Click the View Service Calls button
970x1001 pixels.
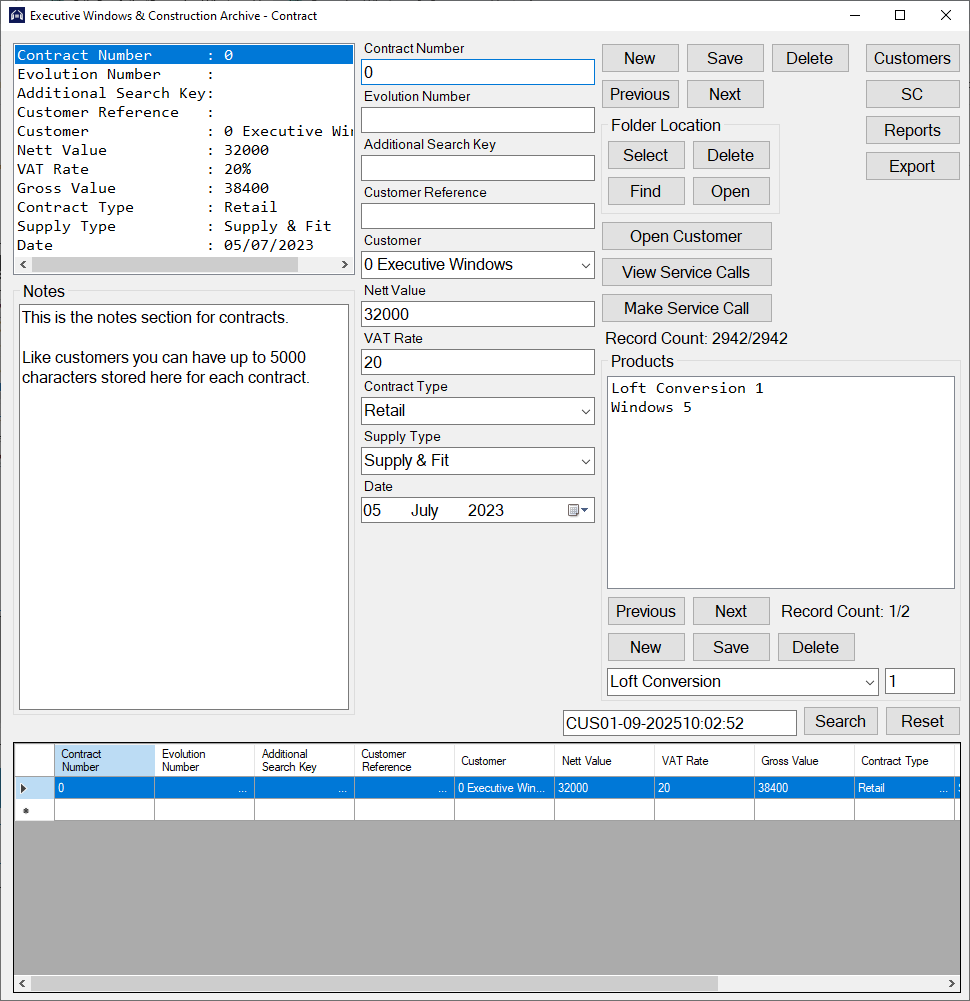686,272
